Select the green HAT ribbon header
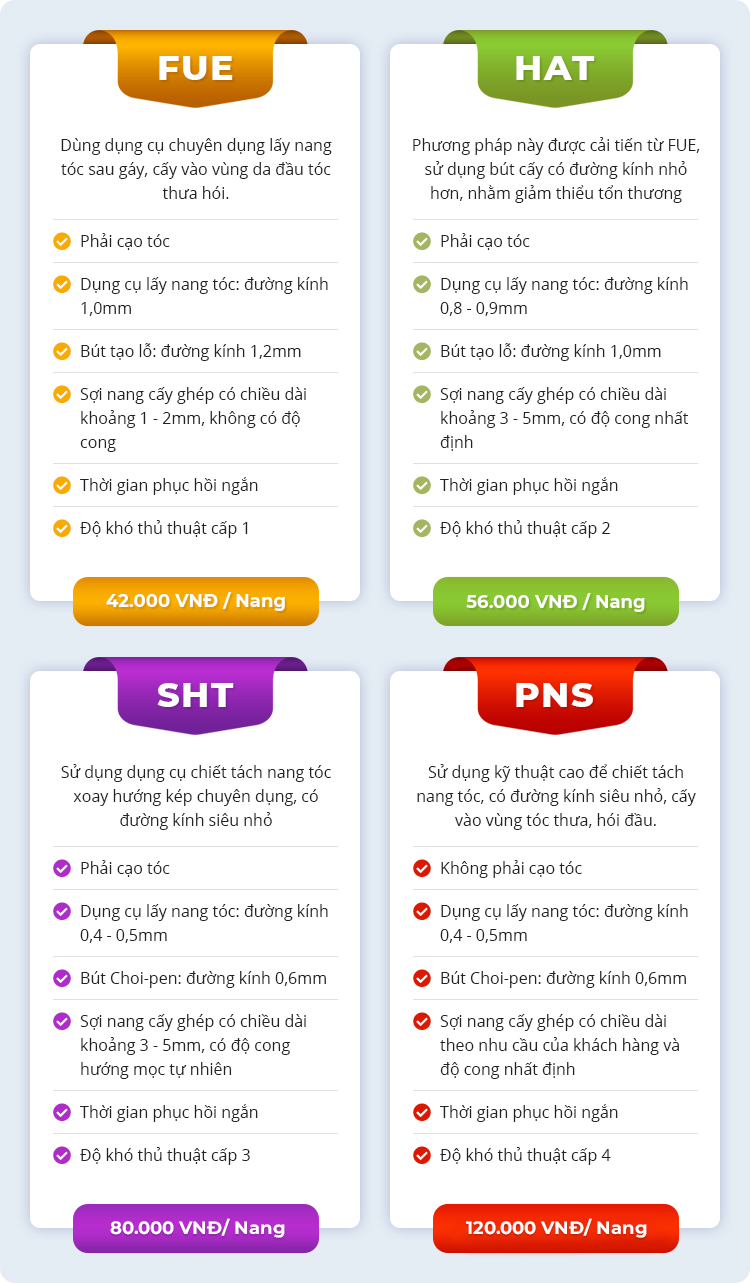Image resolution: width=750 pixels, height=1283 pixels. (x=555, y=68)
